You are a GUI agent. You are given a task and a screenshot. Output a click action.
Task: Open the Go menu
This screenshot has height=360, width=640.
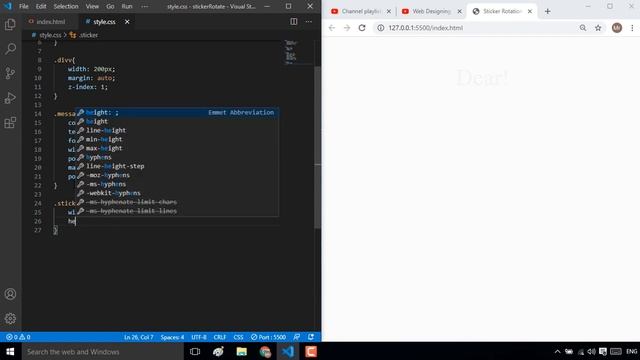(x=110, y=7)
